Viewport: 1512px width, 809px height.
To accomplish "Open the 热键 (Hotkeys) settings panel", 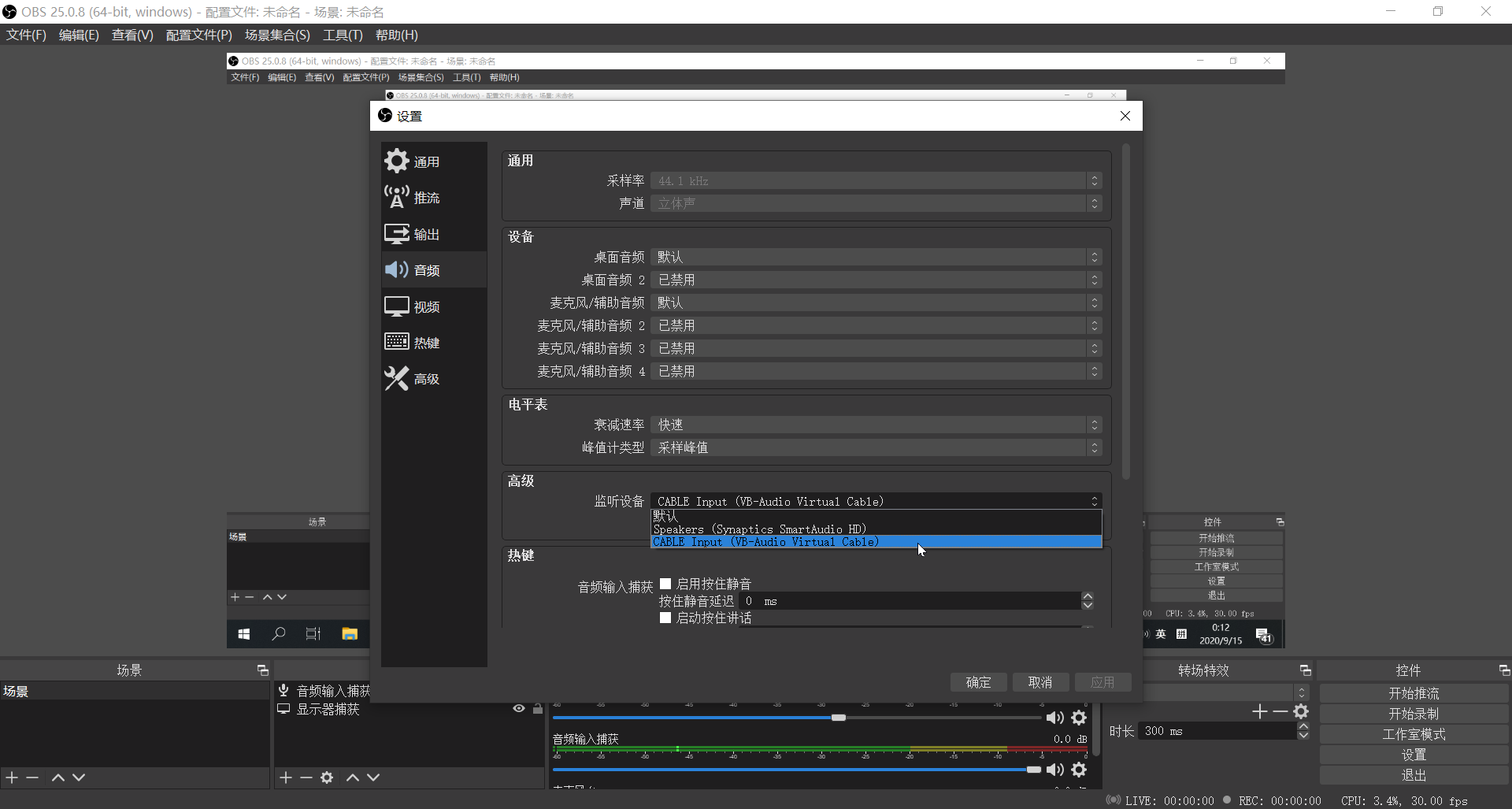I will tap(425, 342).
